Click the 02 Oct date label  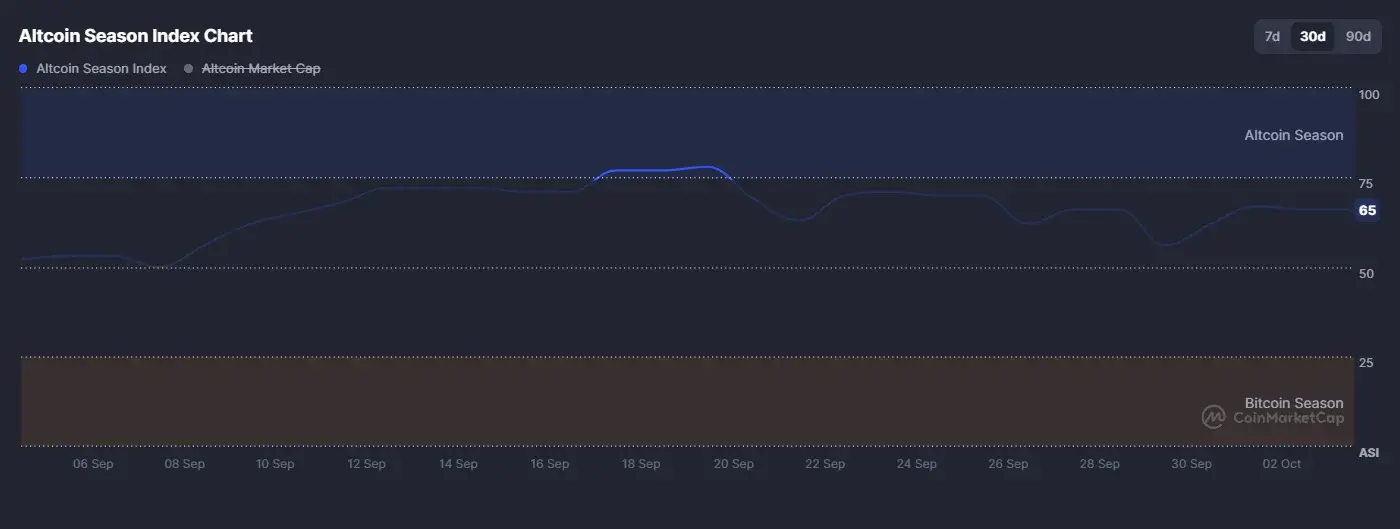(x=1282, y=464)
